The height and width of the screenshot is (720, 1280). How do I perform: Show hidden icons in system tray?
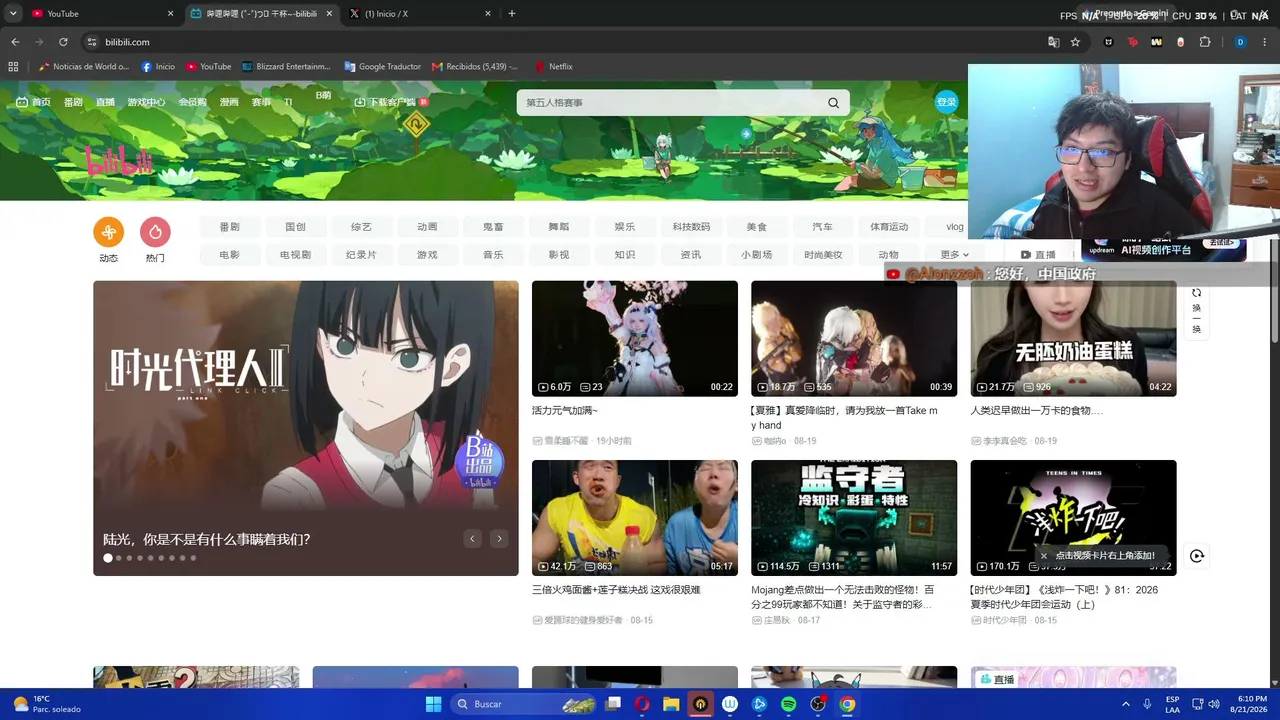click(x=1126, y=704)
